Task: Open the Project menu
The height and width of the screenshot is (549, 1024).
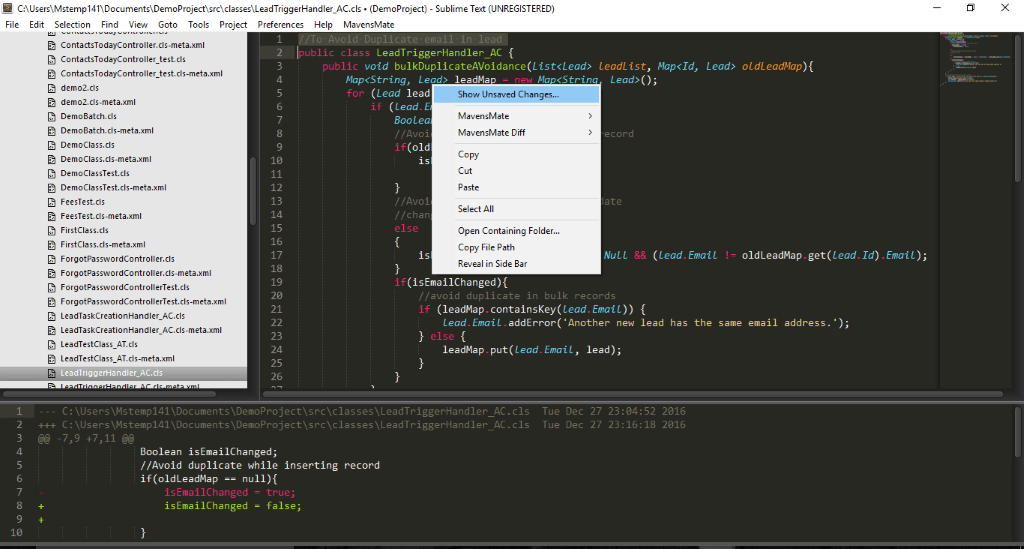Action: coord(233,25)
